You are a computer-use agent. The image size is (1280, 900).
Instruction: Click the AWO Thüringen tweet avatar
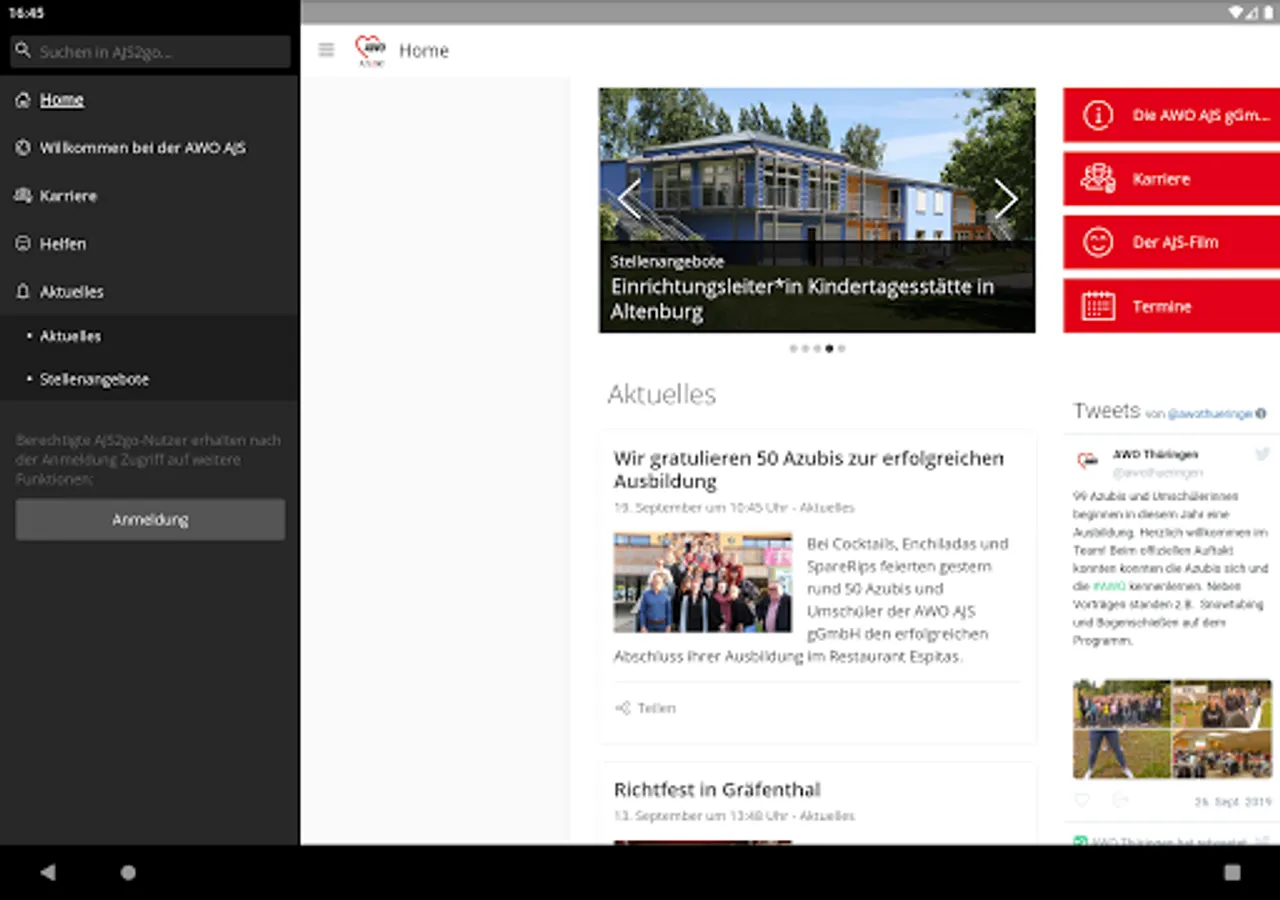coord(1088,462)
